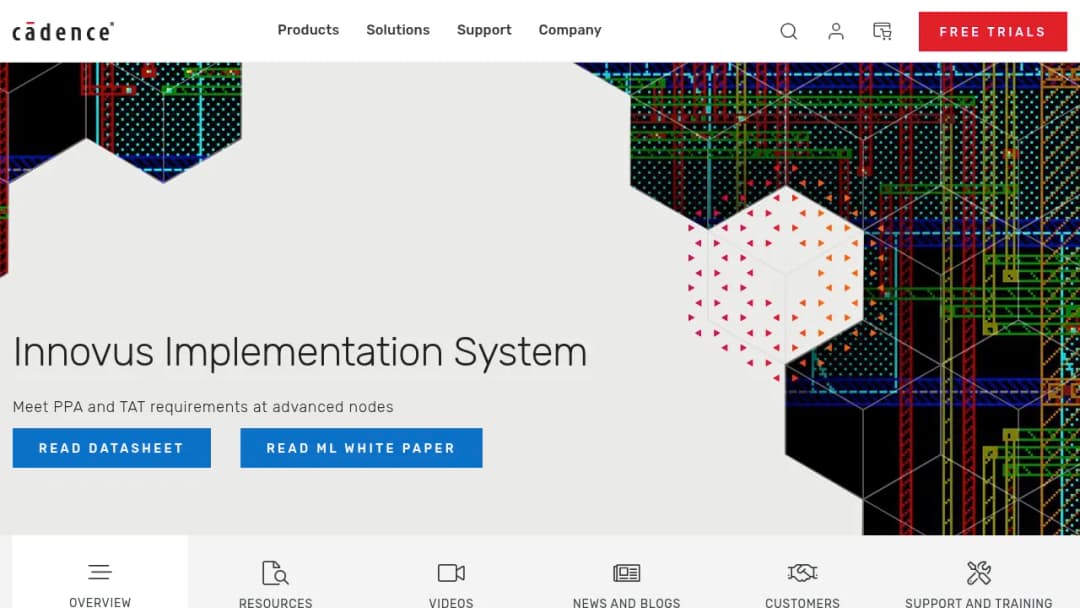Open the Company menu
The image size is (1080, 608).
[x=570, y=30]
